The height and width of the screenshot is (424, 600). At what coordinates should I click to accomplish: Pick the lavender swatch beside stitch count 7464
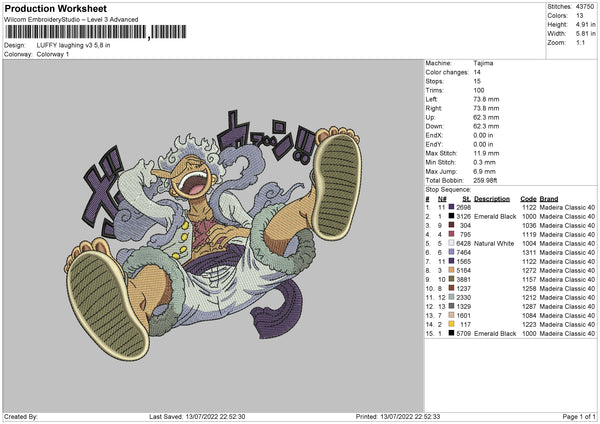(451, 252)
